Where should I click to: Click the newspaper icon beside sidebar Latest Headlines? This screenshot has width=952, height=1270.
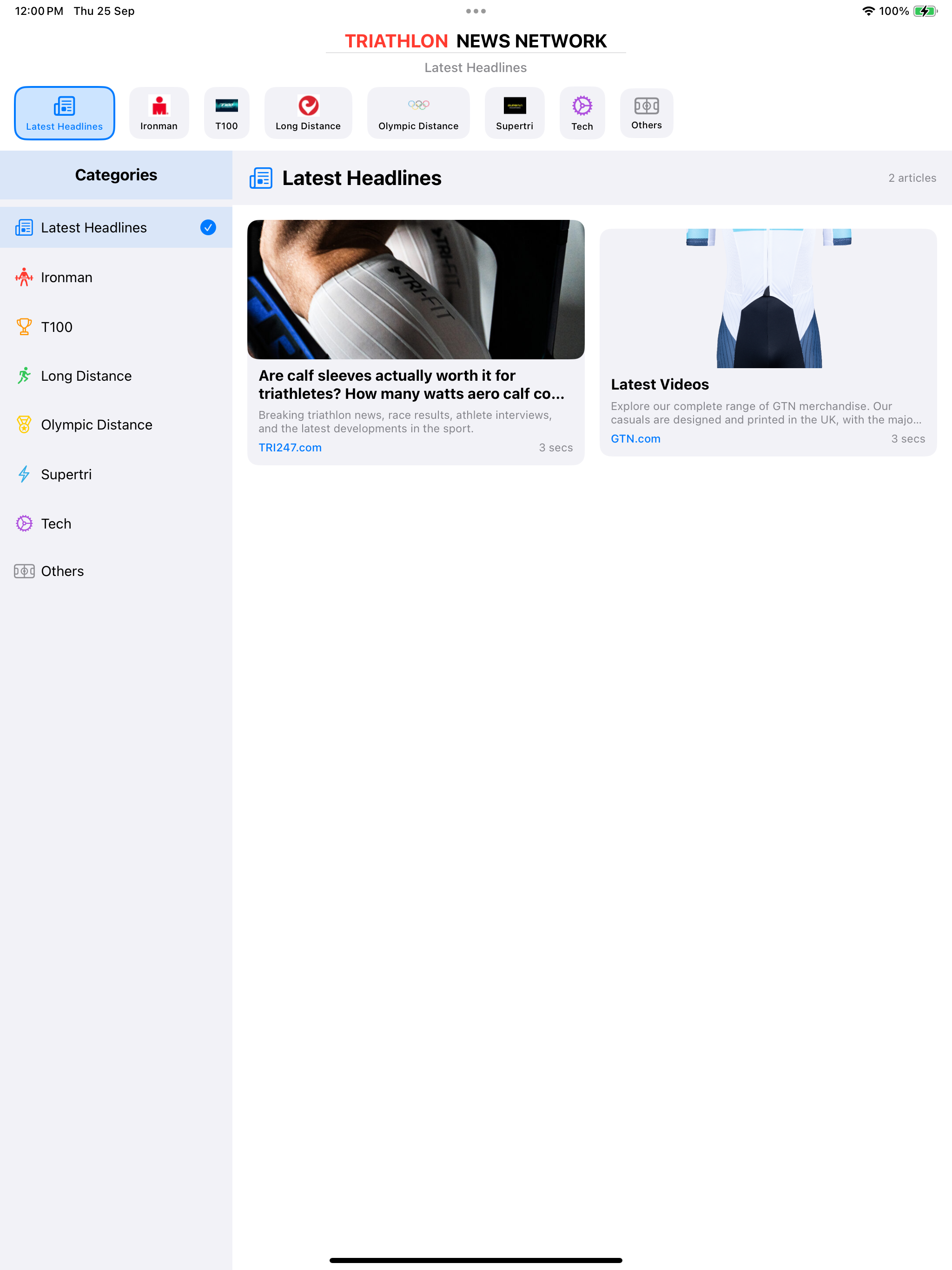coord(24,228)
